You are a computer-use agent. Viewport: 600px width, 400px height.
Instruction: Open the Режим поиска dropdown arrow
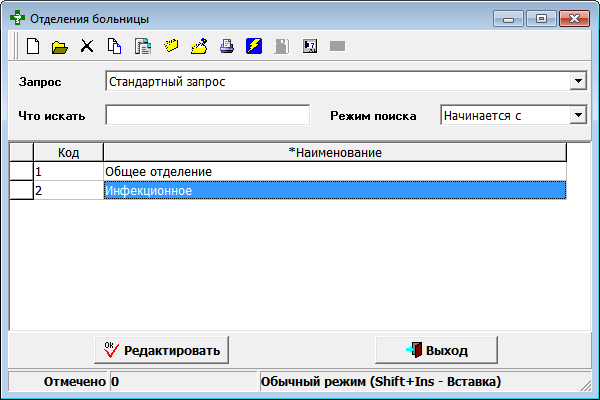coord(578,115)
